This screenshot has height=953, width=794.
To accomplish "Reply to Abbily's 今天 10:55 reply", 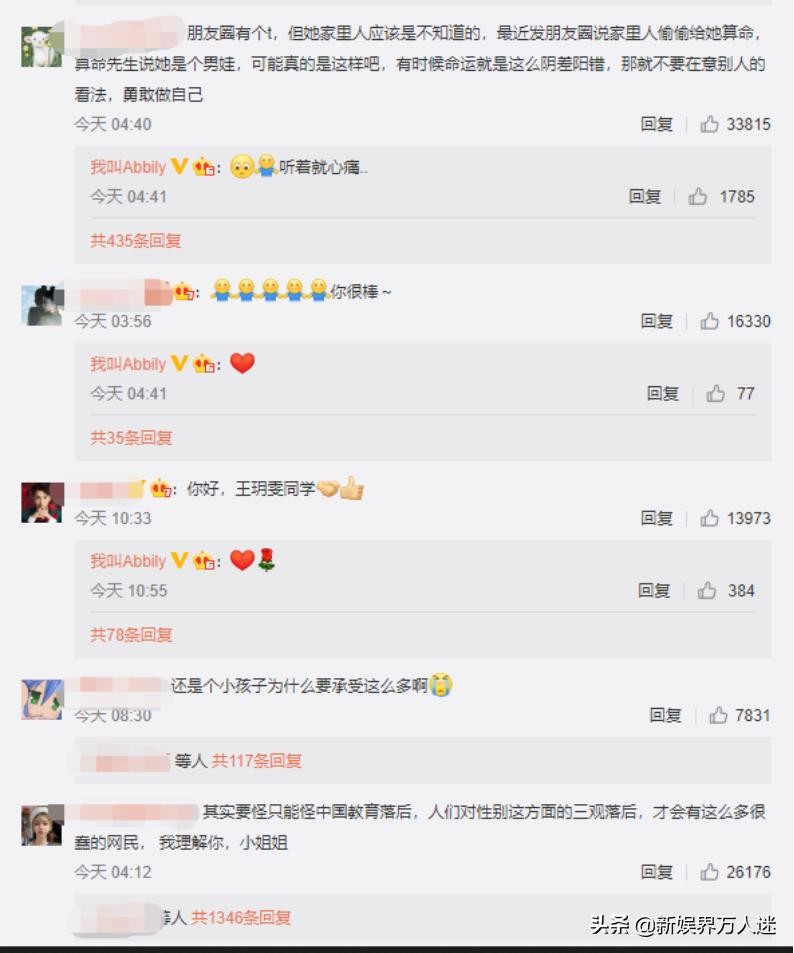I will coord(654,590).
